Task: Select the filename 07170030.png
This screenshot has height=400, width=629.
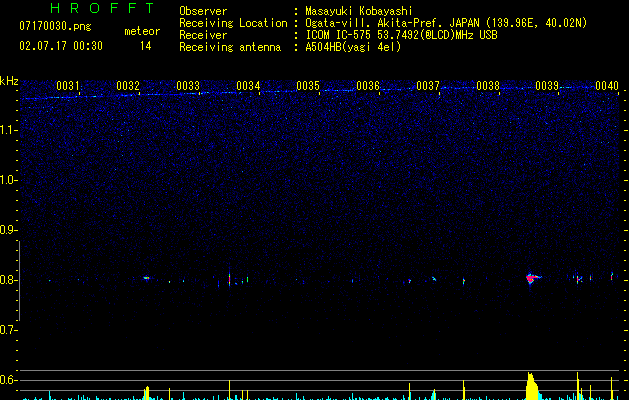Action: pyautogui.click(x=55, y=27)
